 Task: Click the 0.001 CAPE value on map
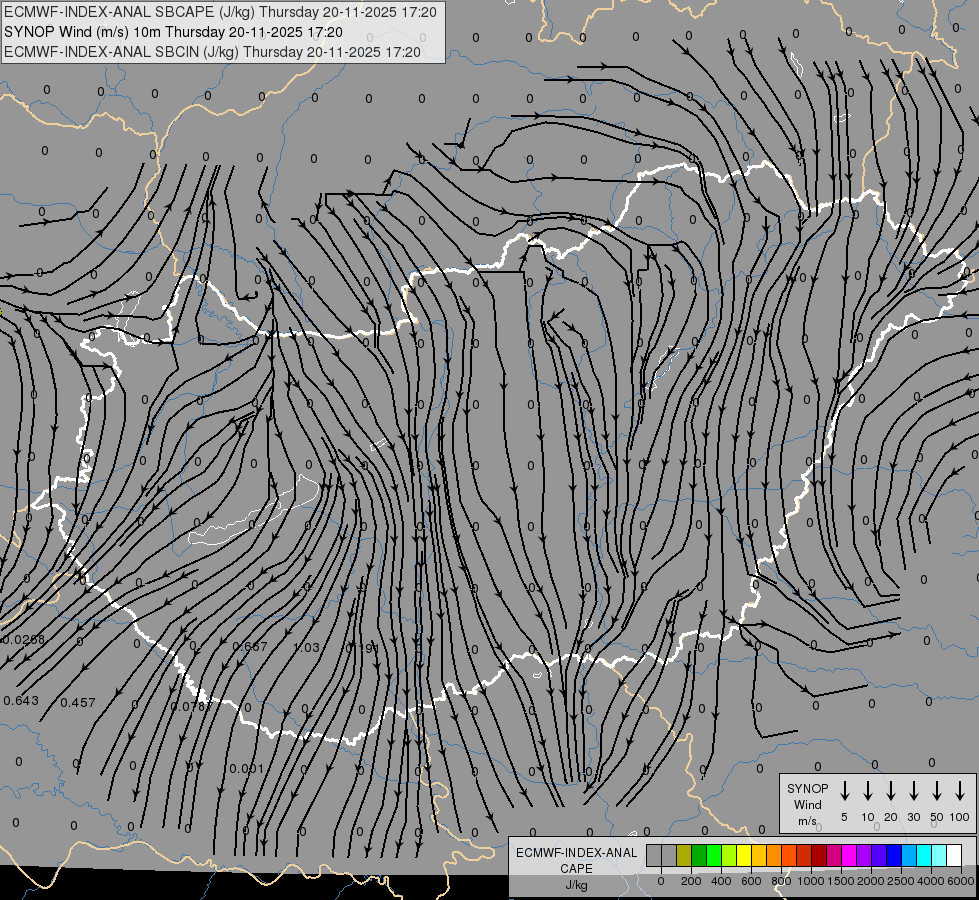coord(247,769)
